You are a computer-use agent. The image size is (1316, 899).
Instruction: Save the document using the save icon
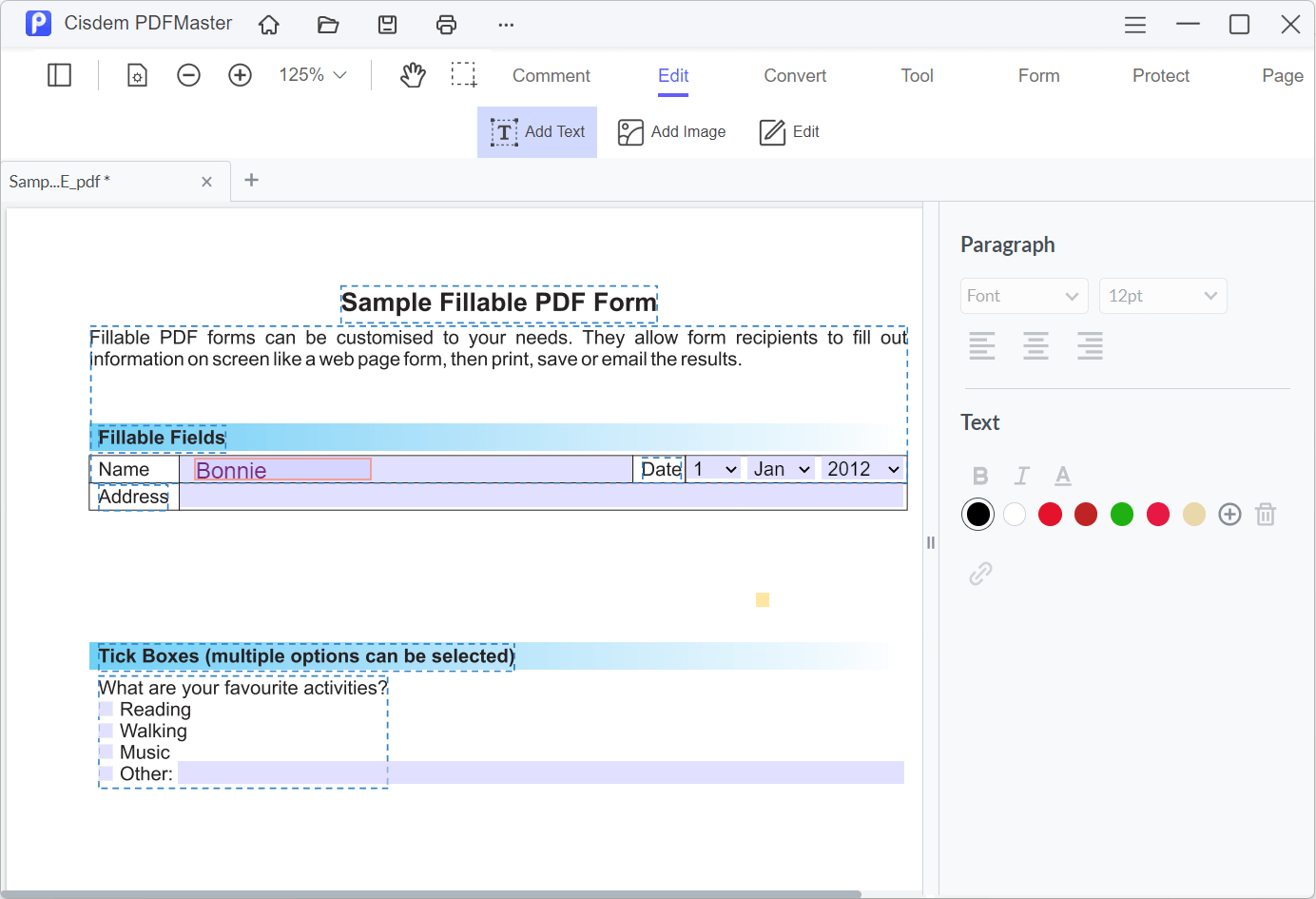tap(387, 25)
